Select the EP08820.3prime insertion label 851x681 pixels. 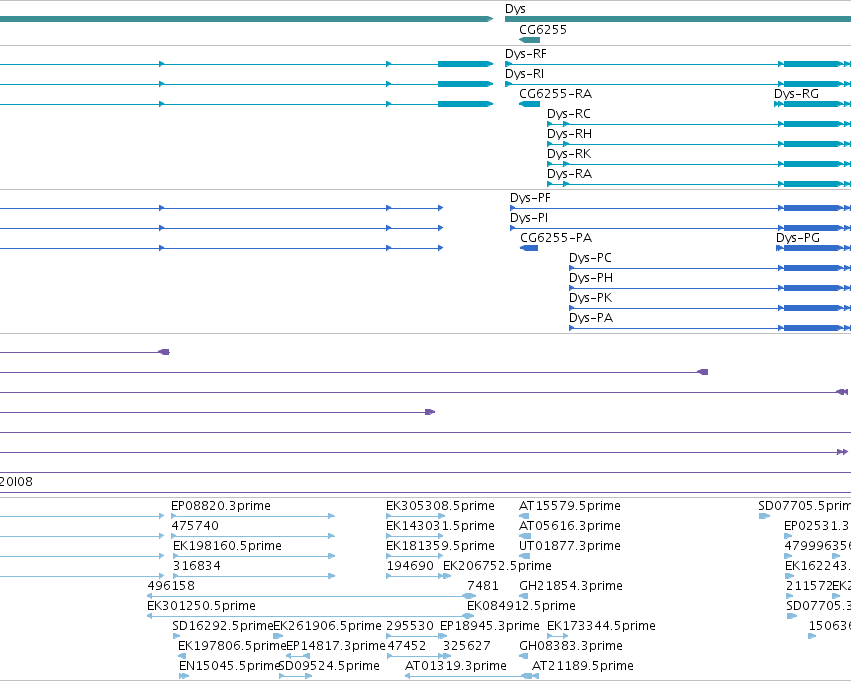point(221,506)
